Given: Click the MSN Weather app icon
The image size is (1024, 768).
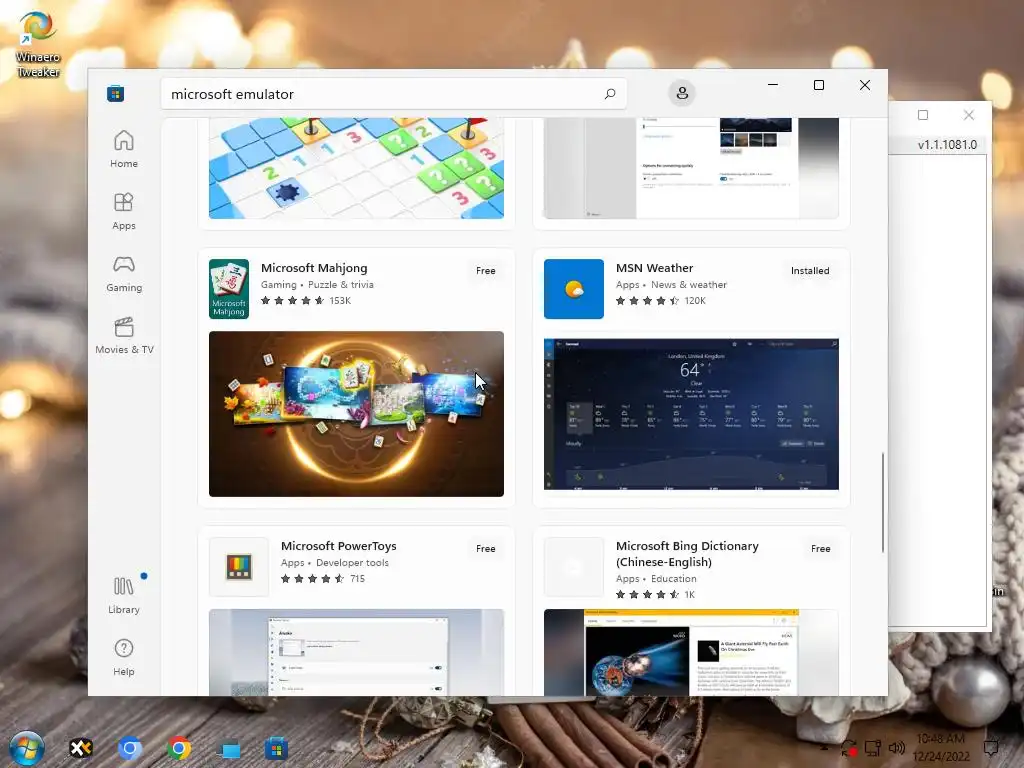Looking at the screenshot, I should coord(573,289).
